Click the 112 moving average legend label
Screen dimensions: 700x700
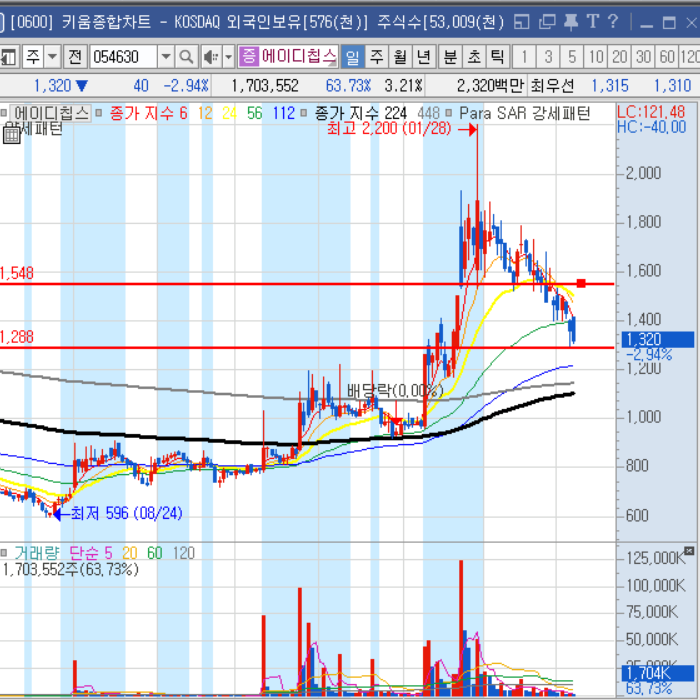click(284, 113)
